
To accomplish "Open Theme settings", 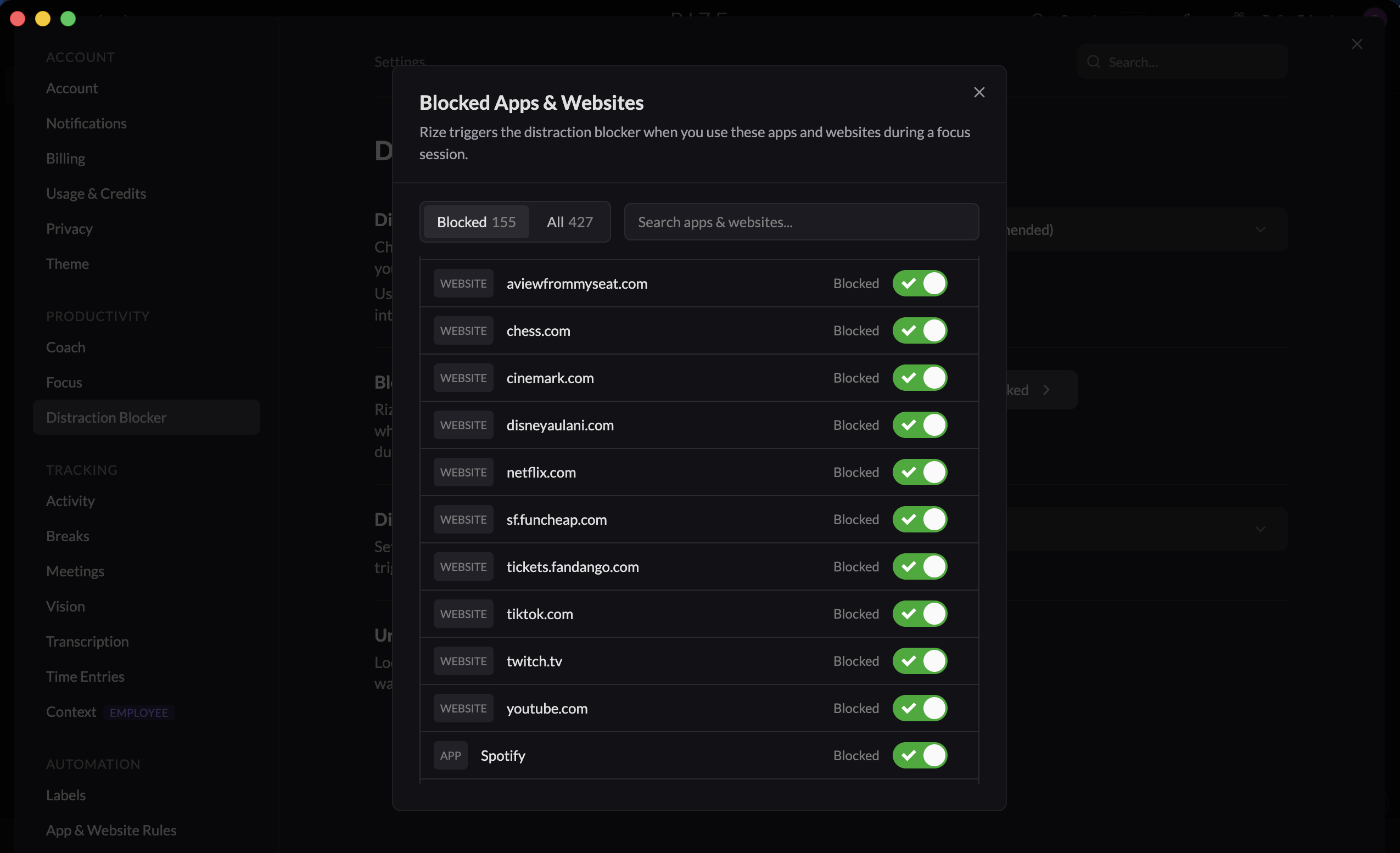I will pyautogui.click(x=68, y=263).
